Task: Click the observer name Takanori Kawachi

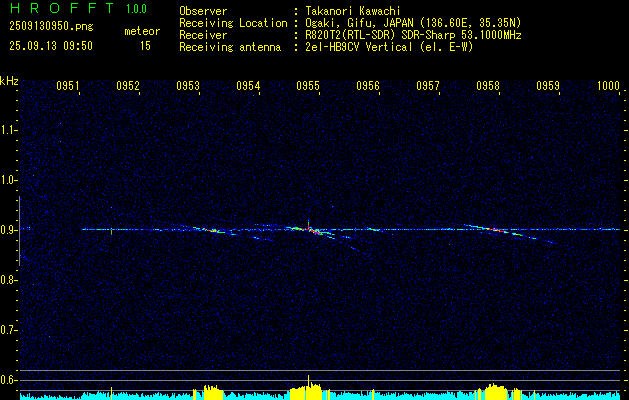Action: point(352,11)
